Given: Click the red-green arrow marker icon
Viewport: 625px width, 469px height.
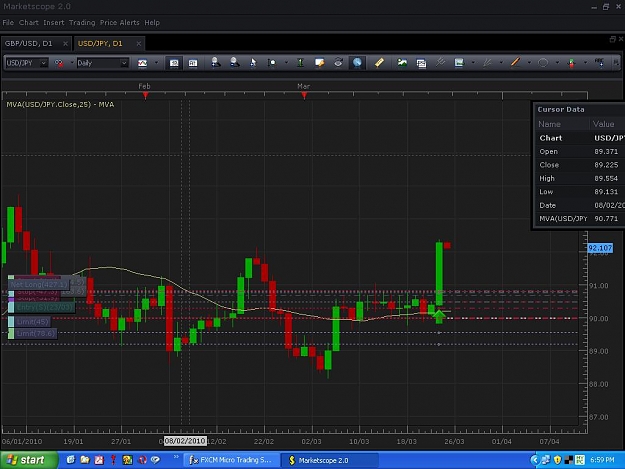Looking at the screenshot, I should [x=572, y=63].
